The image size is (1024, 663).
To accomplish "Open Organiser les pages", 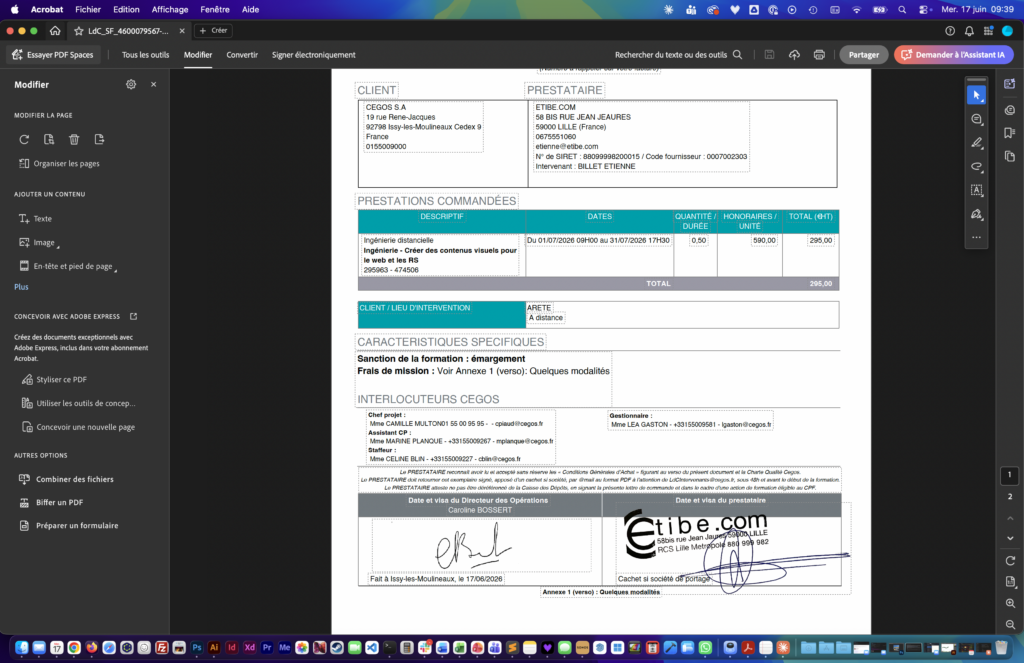I will click(59, 163).
